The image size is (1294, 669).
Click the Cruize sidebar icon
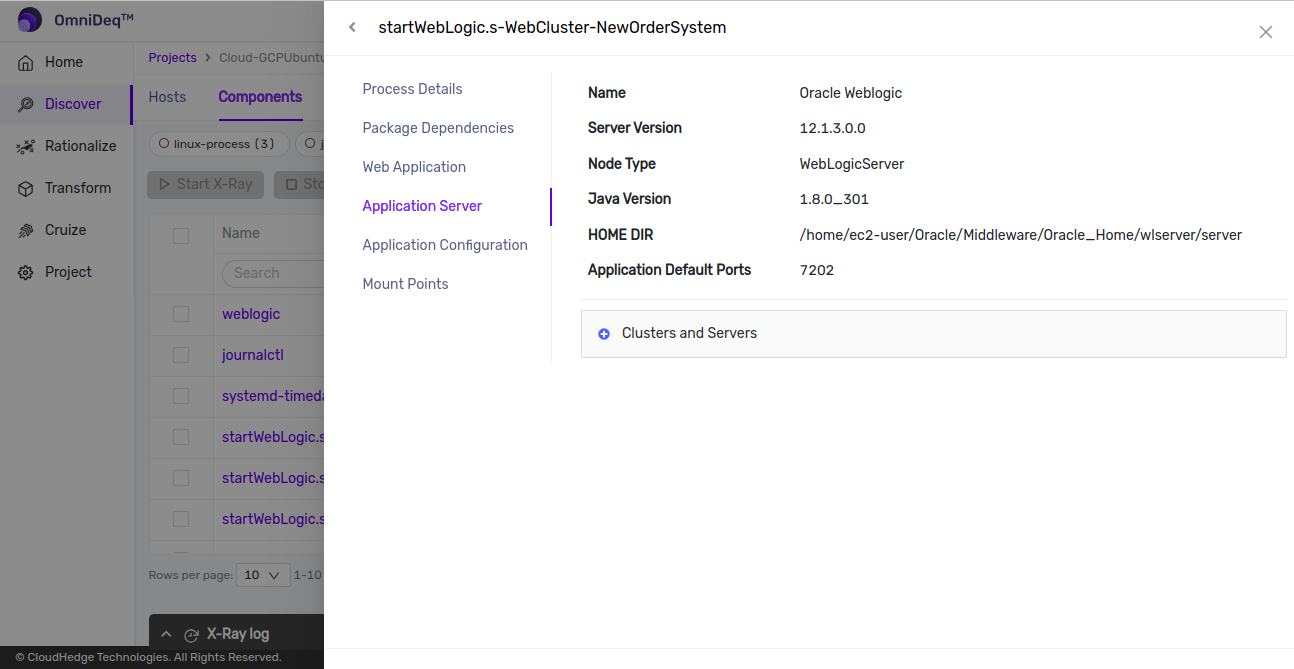(x=26, y=230)
